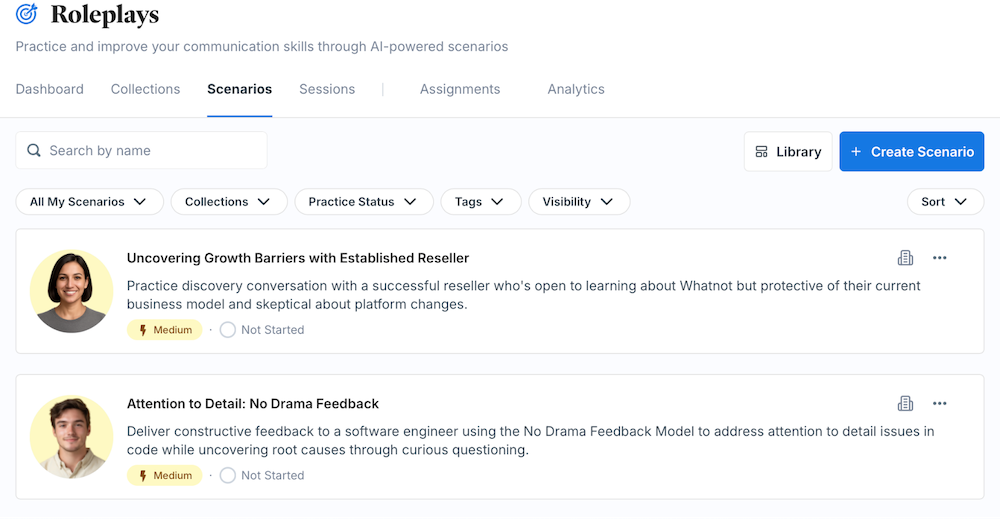The height and width of the screenshot is (519, 1000).
Task: Open Attention to Detail: No Drama Feedback title
Action: coord(252,404)
